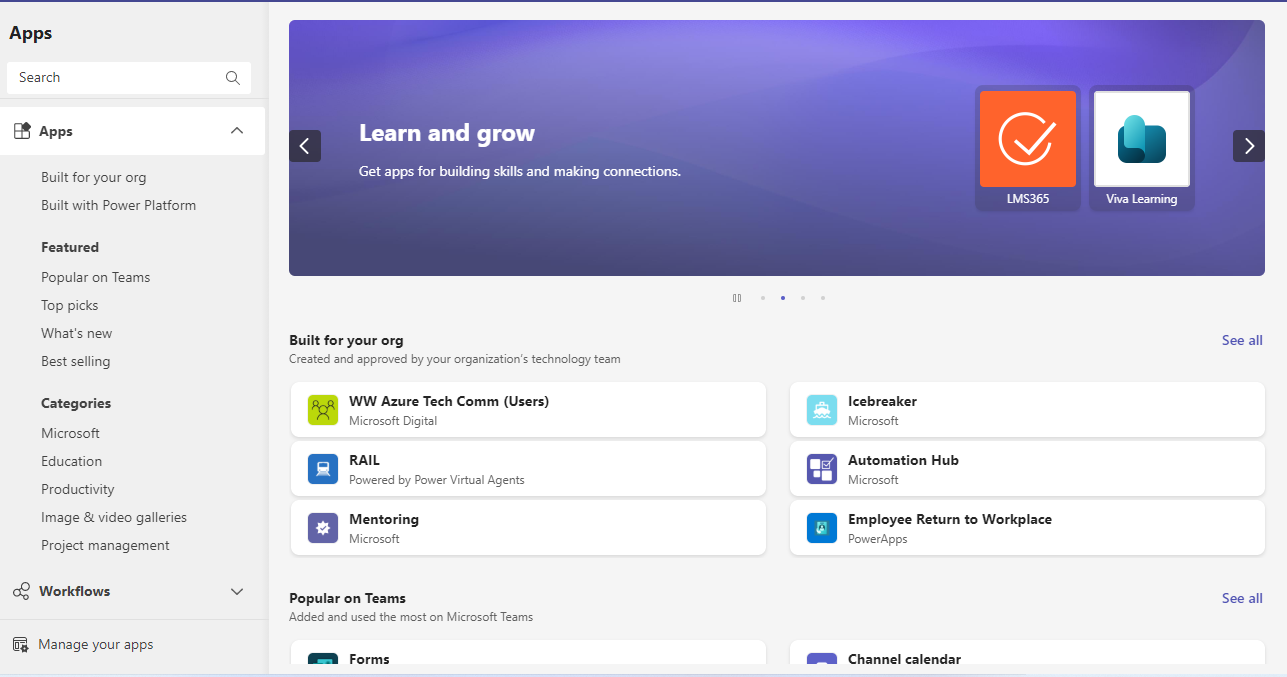Click See all for Built for your org

[x=1242, y=340]
